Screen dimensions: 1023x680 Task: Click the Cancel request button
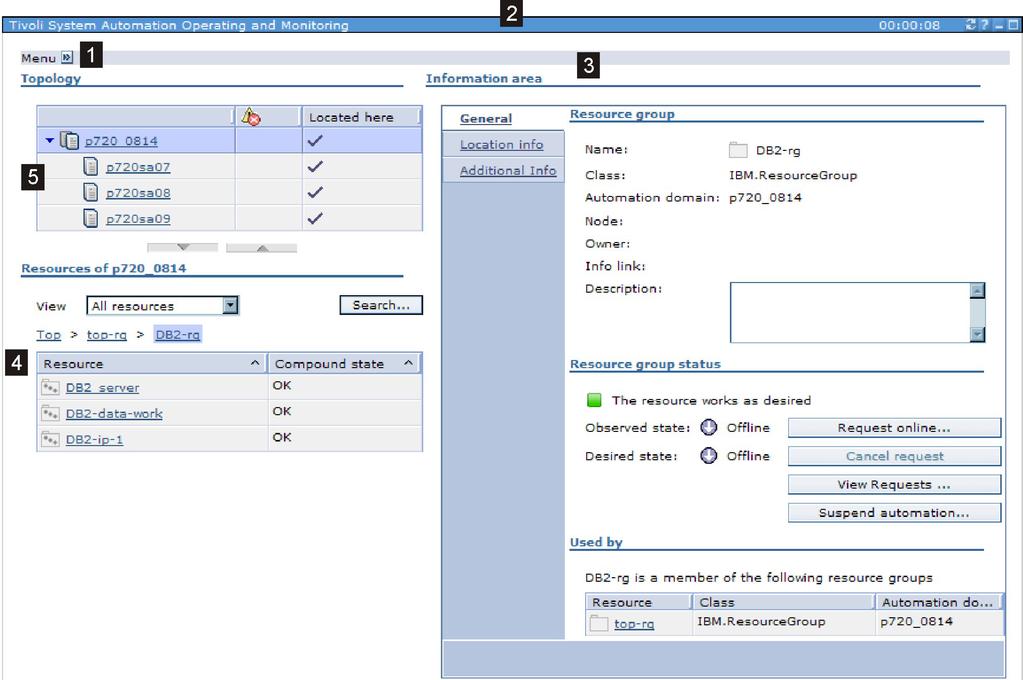894,456
